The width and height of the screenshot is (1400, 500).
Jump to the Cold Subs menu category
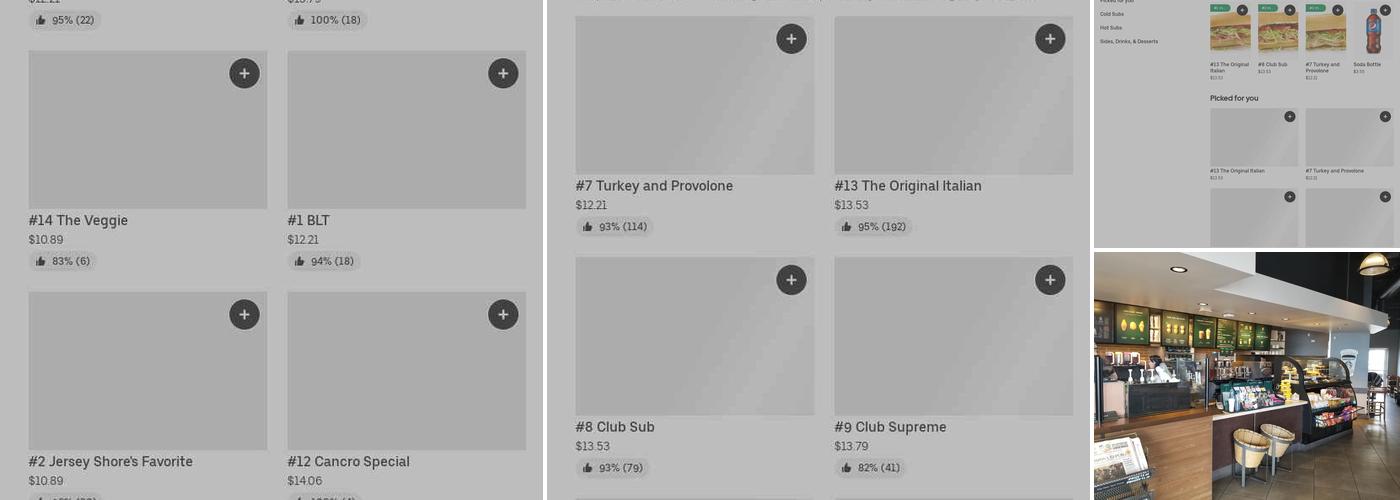(1112, 14)
